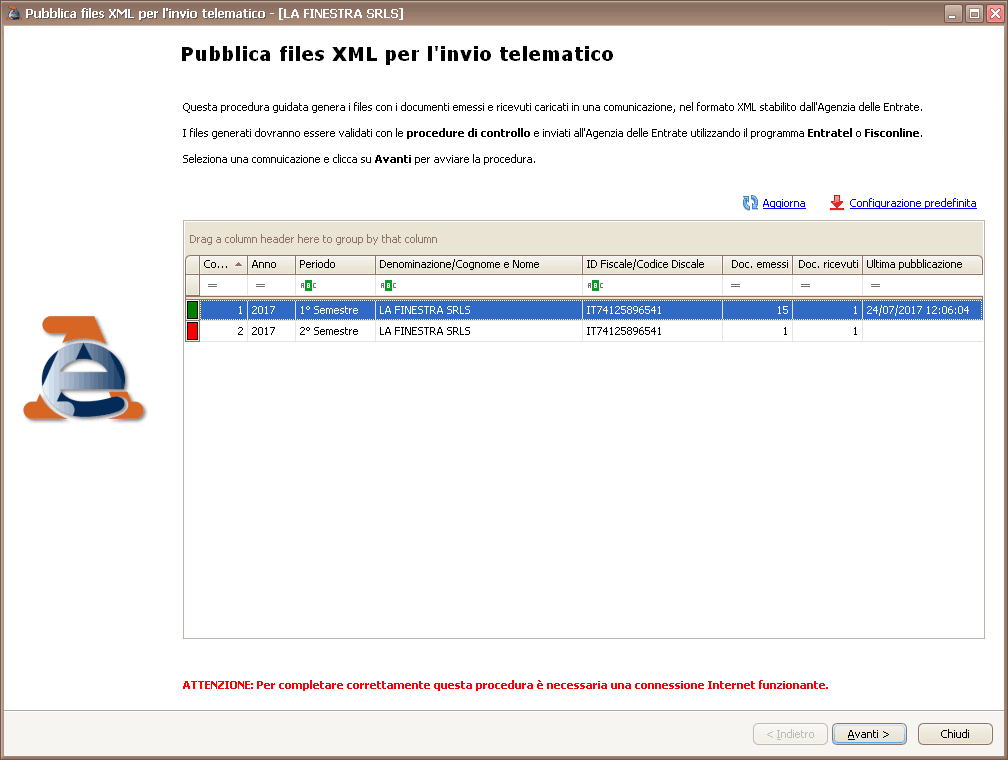Screen dimensions: 1008x760
Task: Click the Doc. emessi filter equals icon
Action: coord(735,286)
